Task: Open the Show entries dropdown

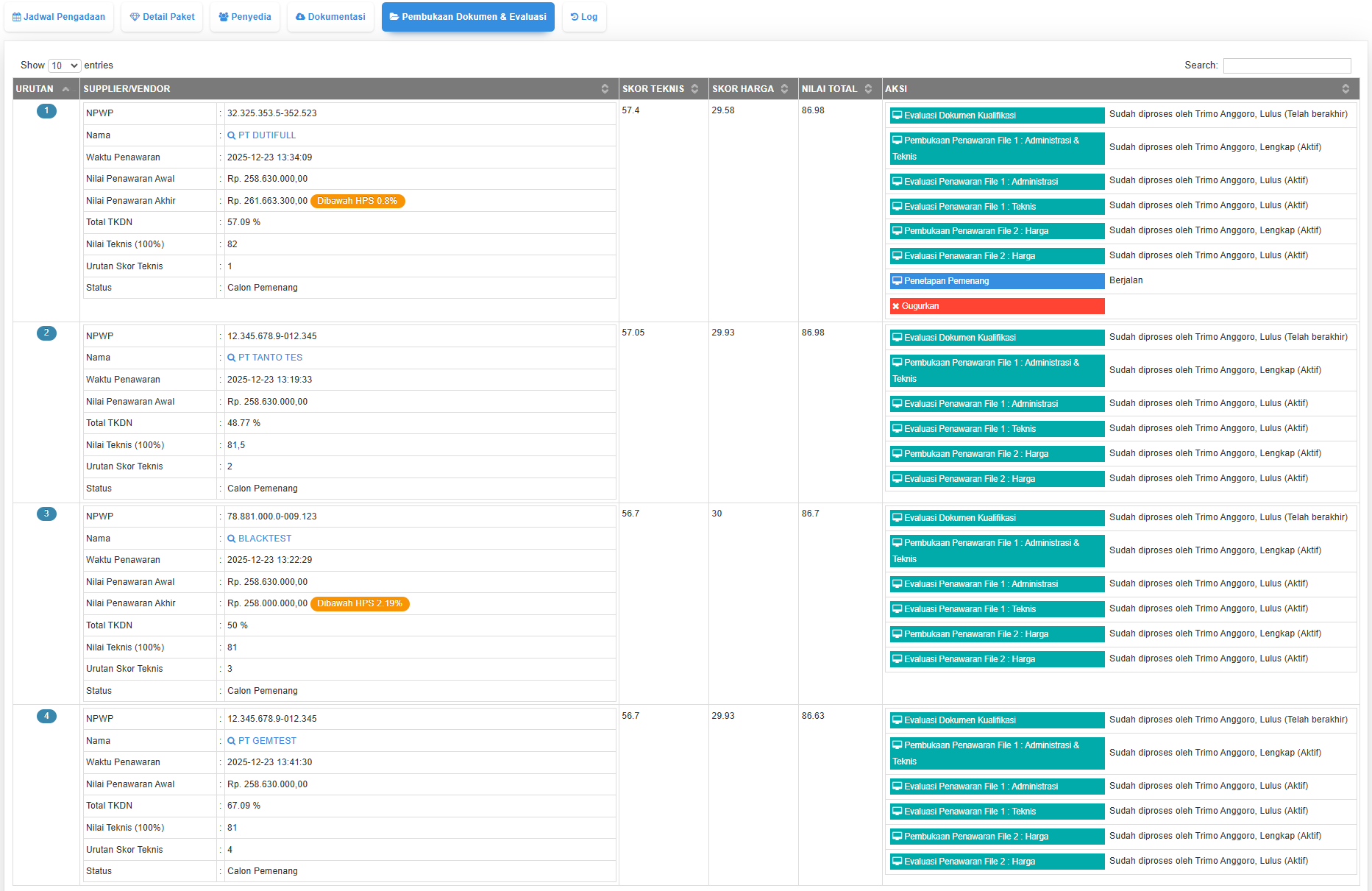Action: [x=64, y=66]
